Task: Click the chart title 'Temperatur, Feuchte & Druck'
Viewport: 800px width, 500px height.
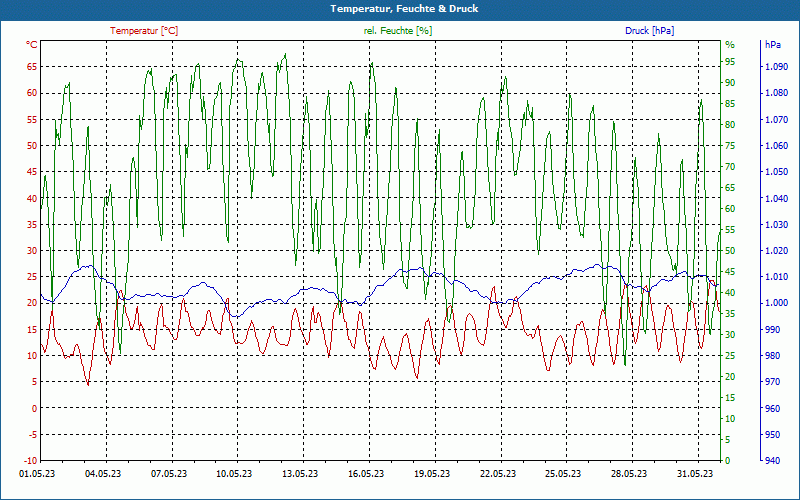Action: (x=404, y=9)
